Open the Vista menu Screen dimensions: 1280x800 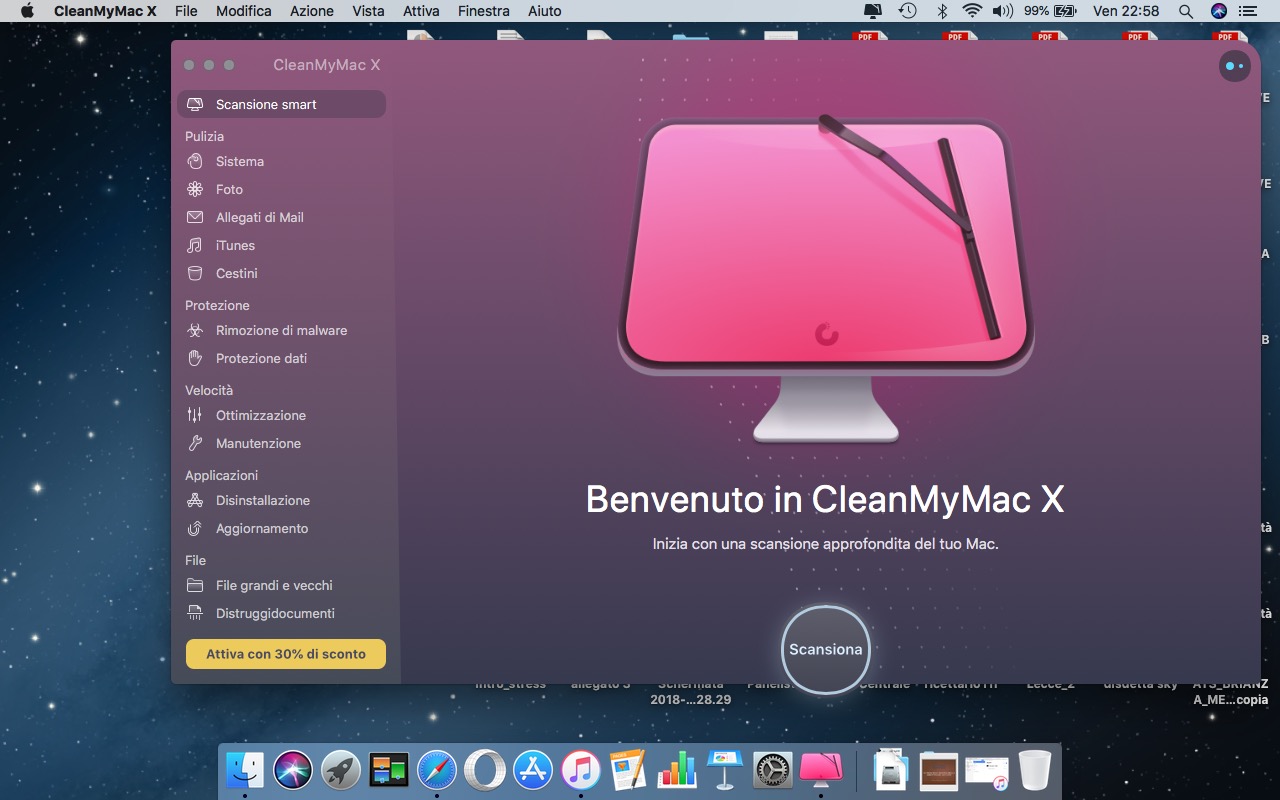coord(368,11)
